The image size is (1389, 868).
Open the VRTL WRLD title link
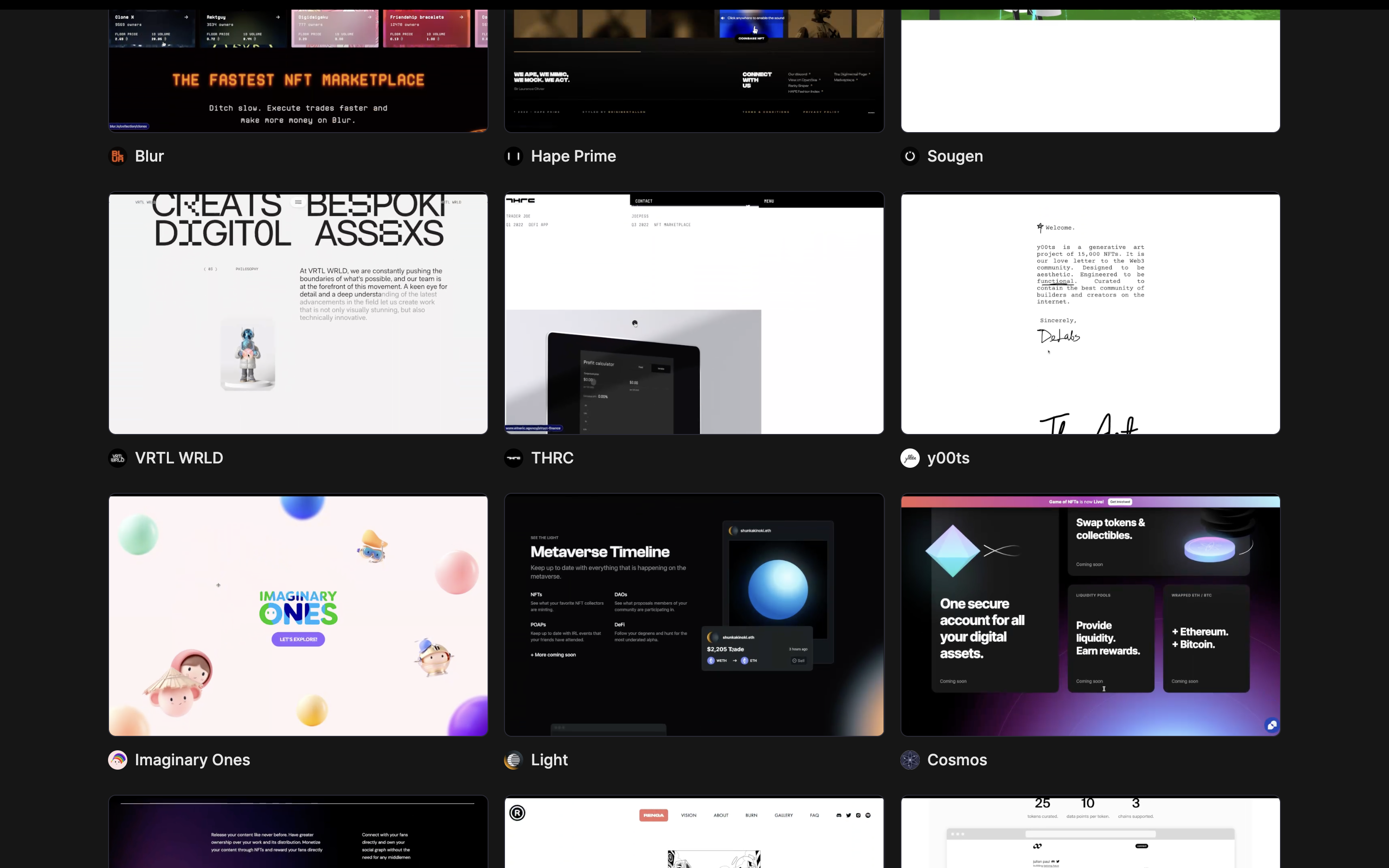[x=179, y=458]
